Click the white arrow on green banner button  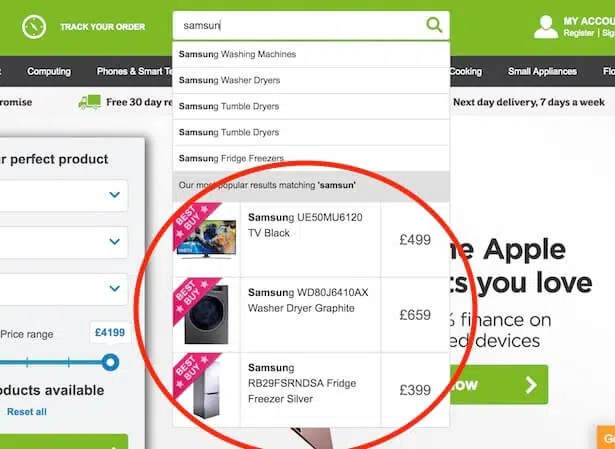tap(531, 385)
